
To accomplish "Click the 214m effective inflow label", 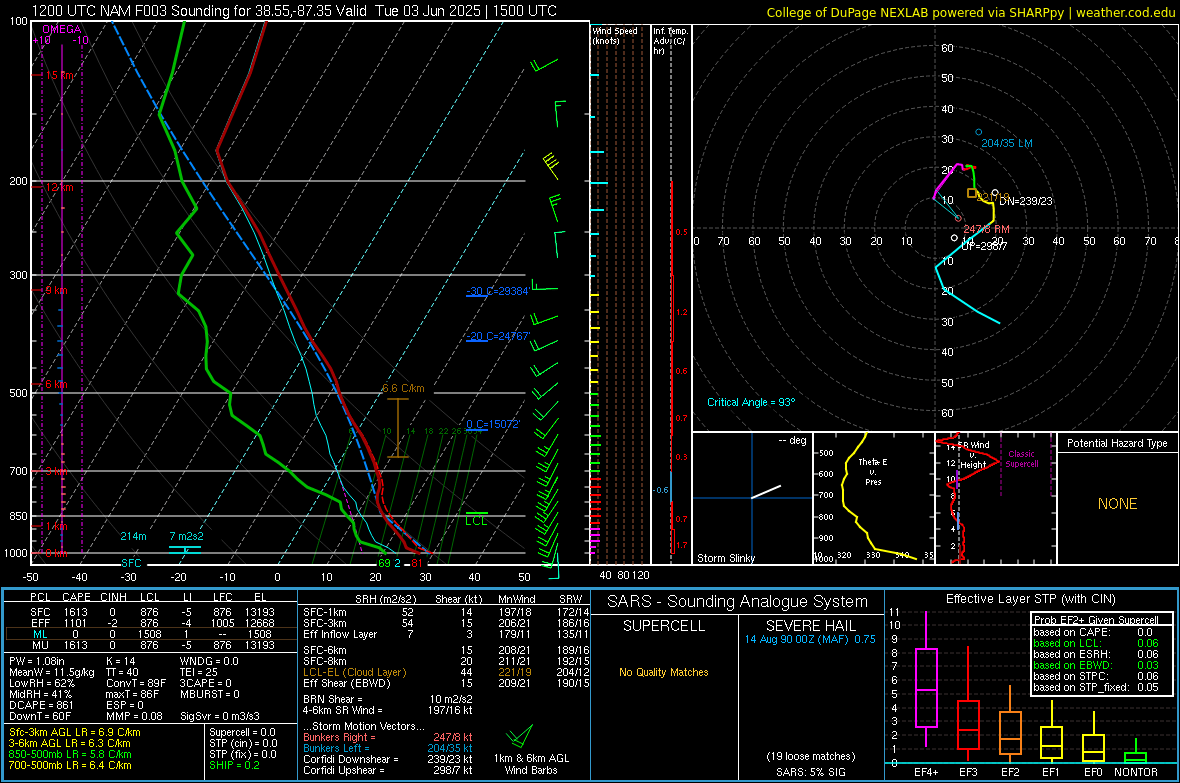I will click(133, 536).
